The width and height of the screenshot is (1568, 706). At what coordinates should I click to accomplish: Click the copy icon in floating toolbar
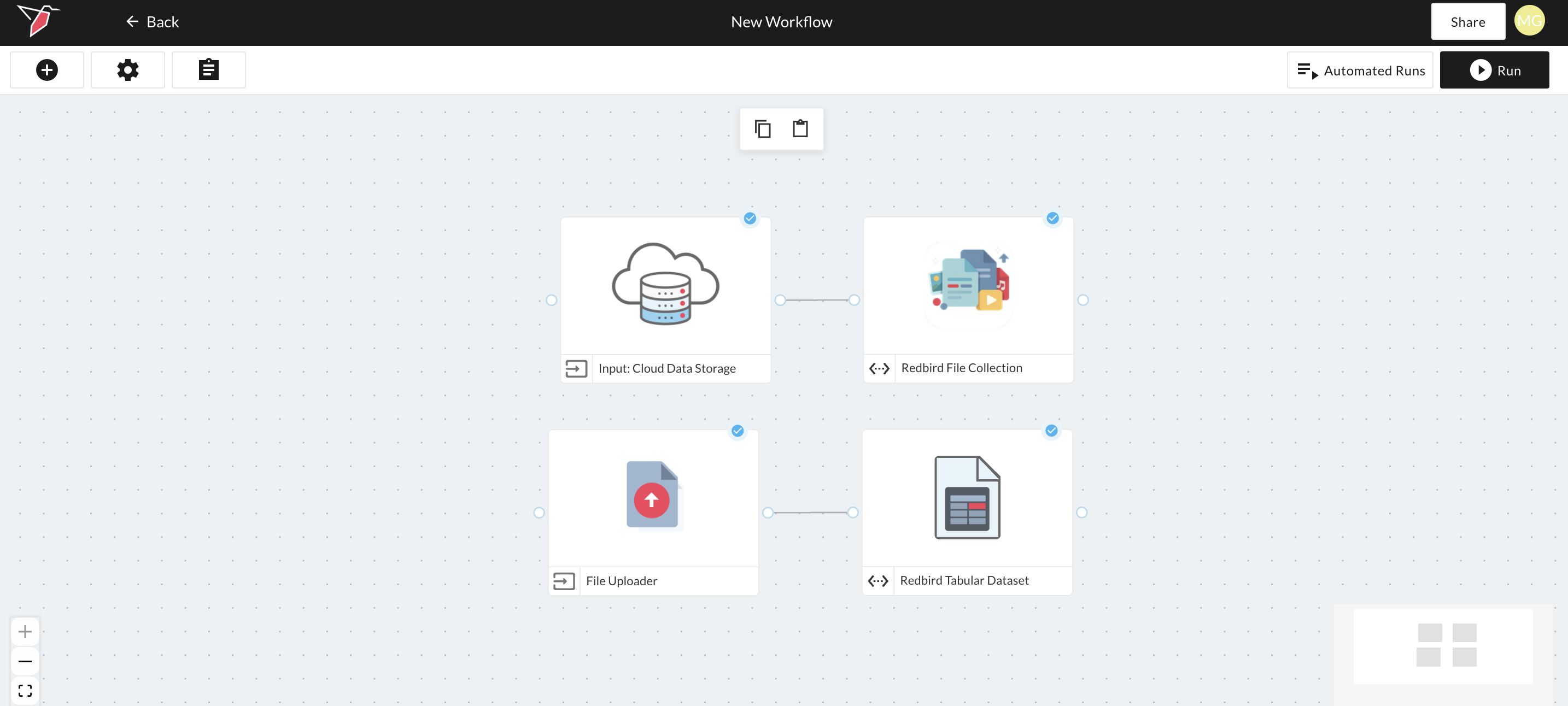coord(763,129)
